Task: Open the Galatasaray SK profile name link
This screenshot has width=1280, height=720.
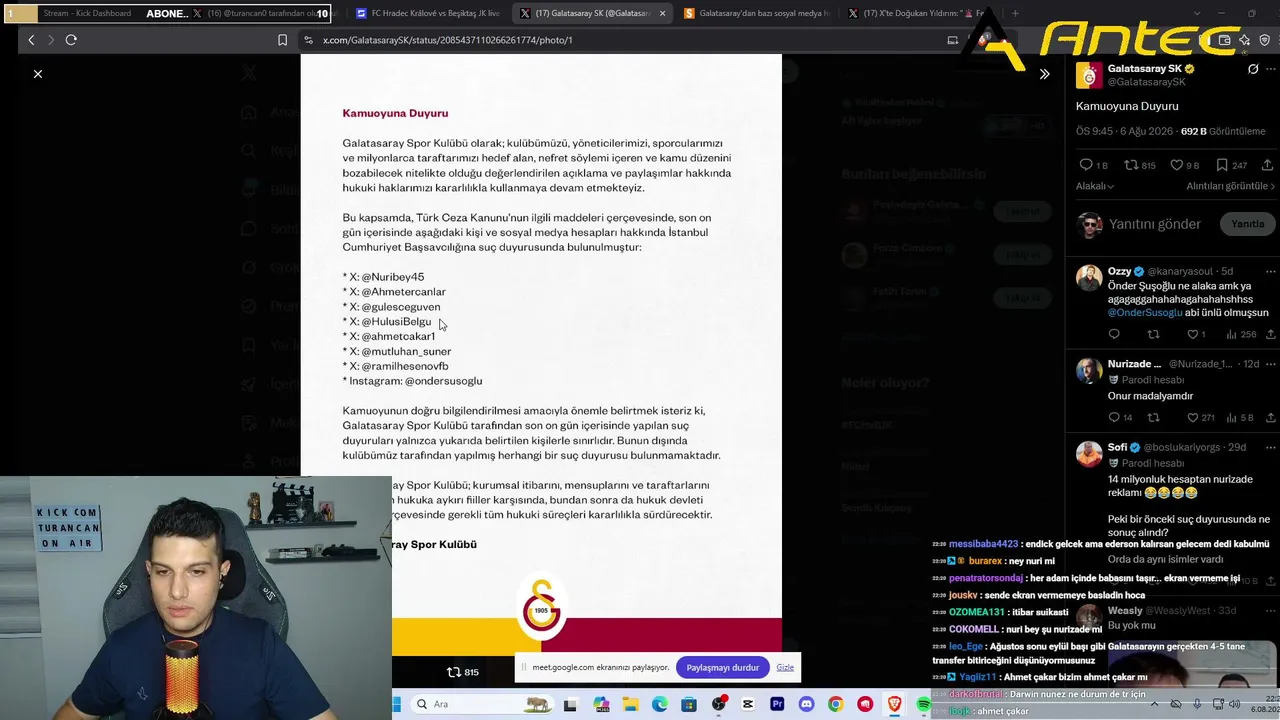Action: [x=1145, y=69]
